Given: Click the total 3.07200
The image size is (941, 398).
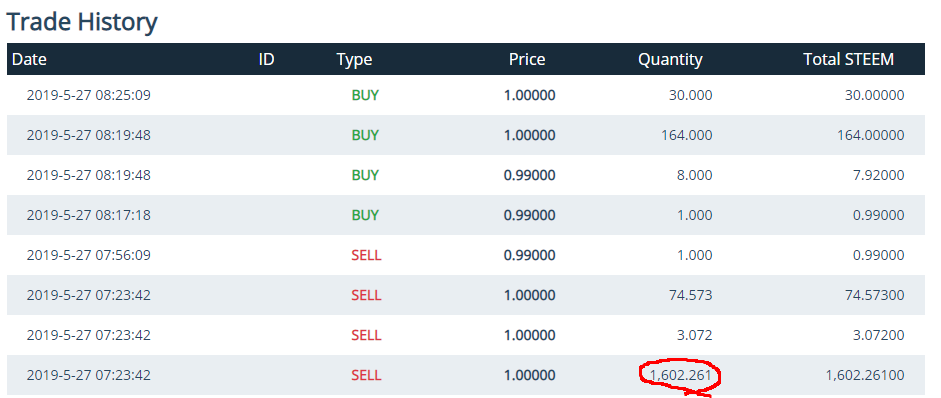Looking at the screenshot, I should point(879,335).
